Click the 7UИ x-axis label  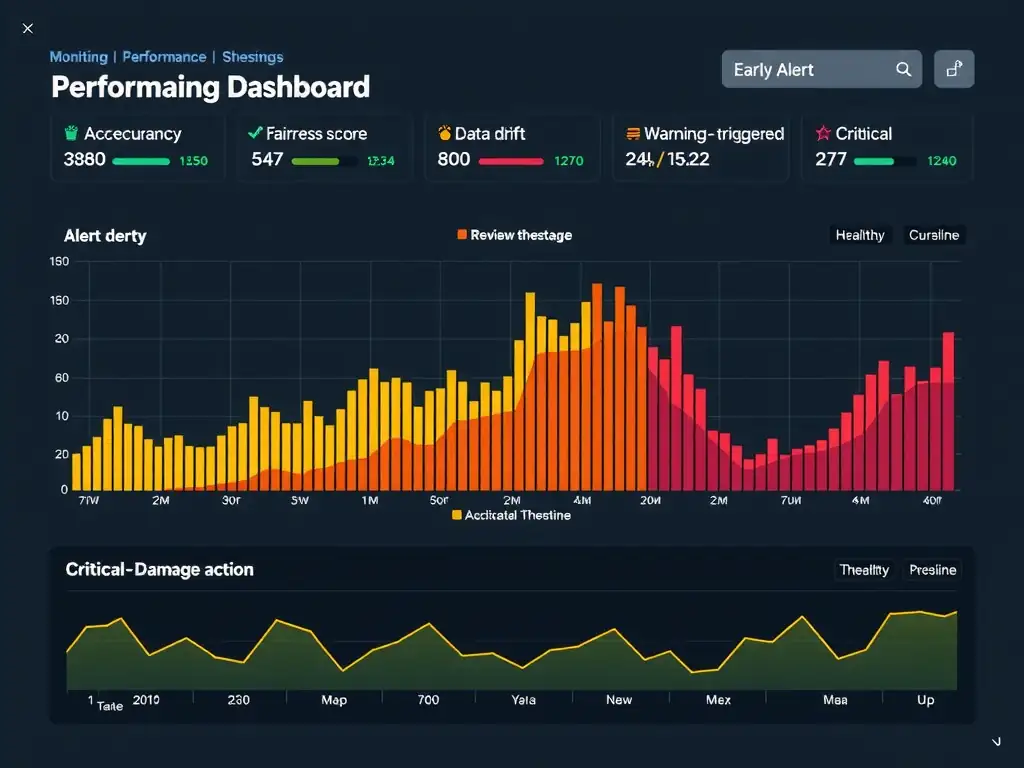coord(791,500)
